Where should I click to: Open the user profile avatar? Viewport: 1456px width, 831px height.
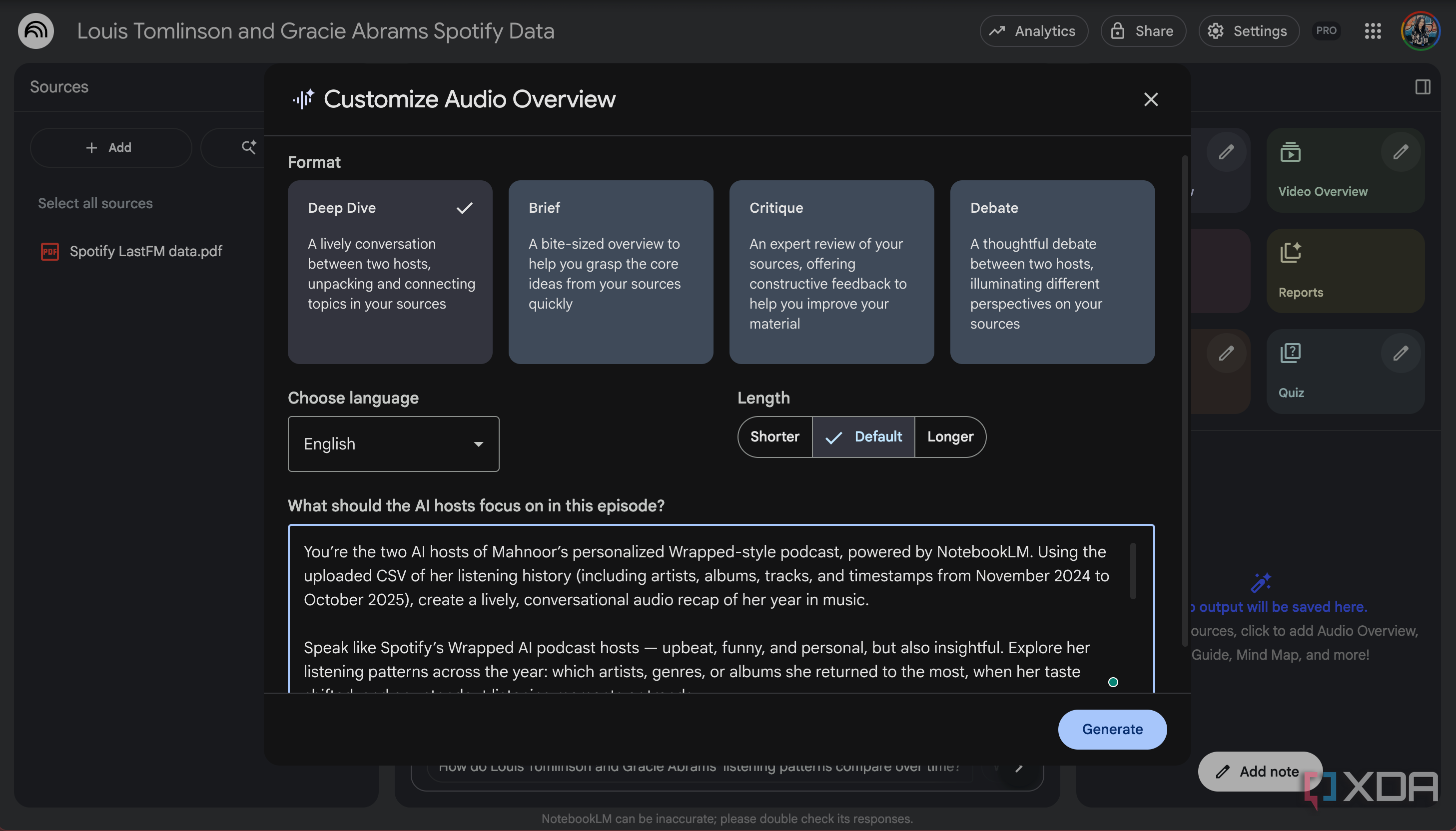click(1420, 31)
